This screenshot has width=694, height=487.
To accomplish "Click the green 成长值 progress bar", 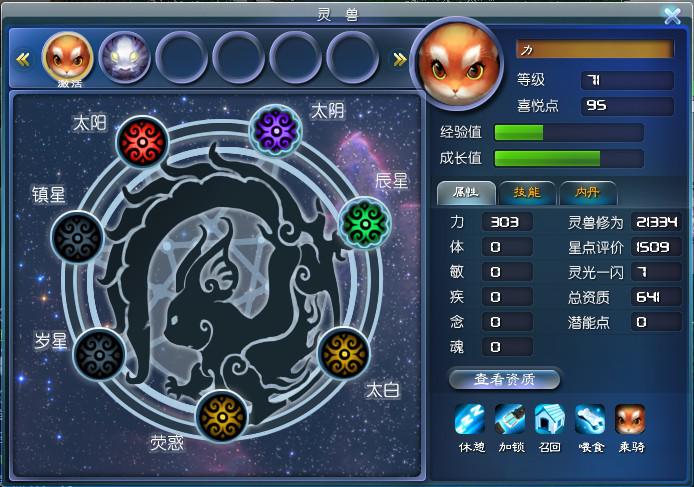I will (x=569, y=158).
